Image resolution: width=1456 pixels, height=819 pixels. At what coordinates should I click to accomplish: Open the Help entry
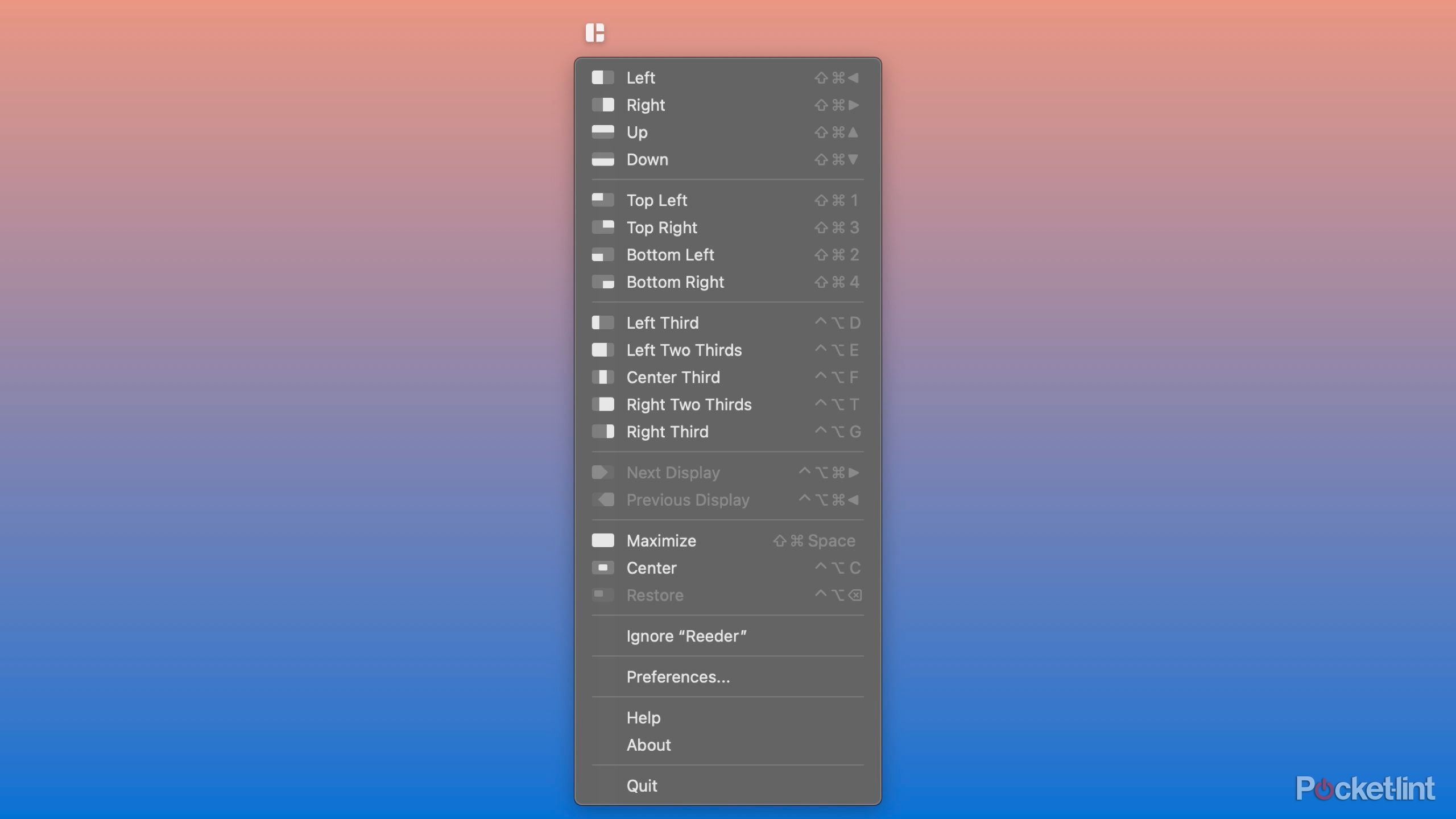coord(643,717)
